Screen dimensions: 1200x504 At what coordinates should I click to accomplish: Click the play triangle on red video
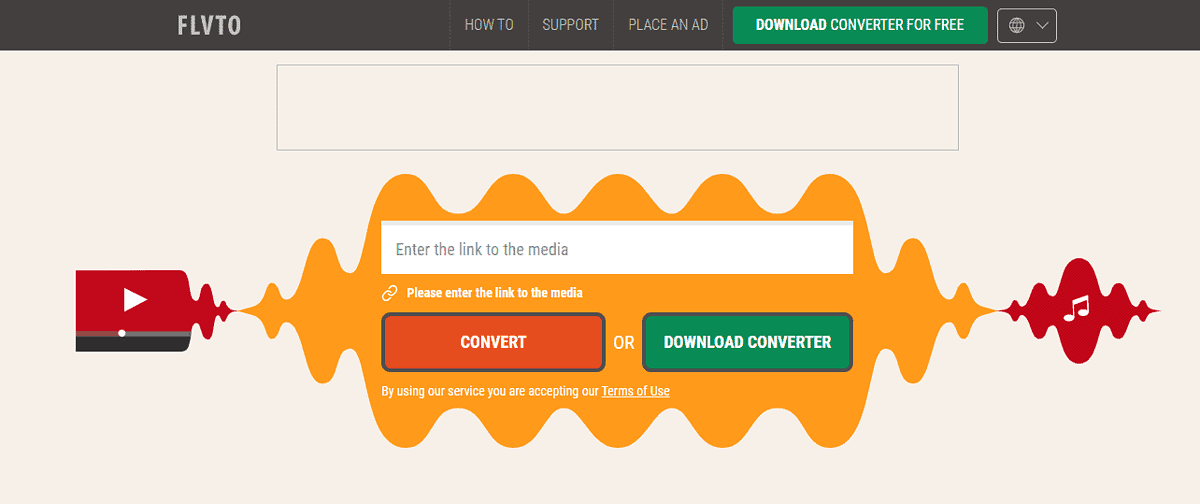pos(135,299)
